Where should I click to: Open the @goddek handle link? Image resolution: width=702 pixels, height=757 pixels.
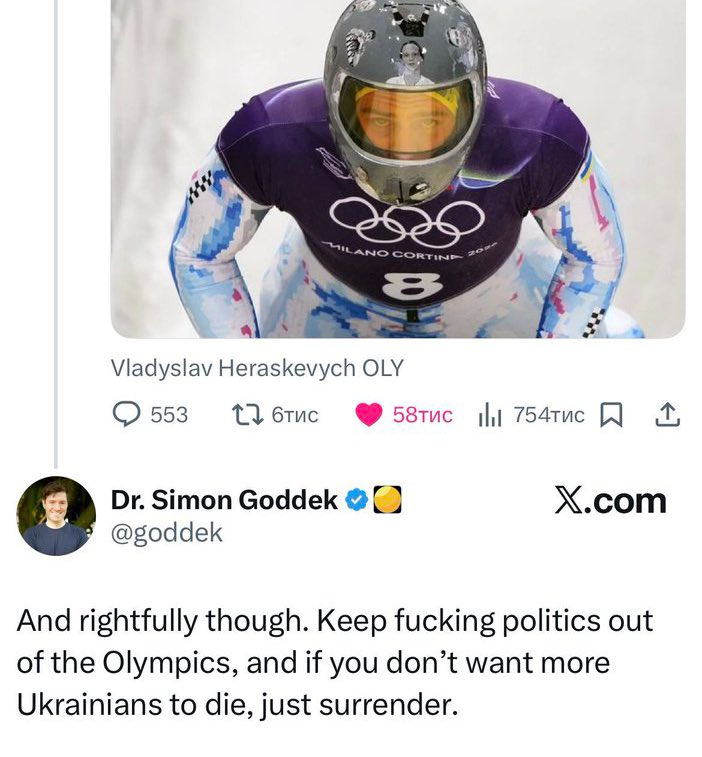point(166,533)
